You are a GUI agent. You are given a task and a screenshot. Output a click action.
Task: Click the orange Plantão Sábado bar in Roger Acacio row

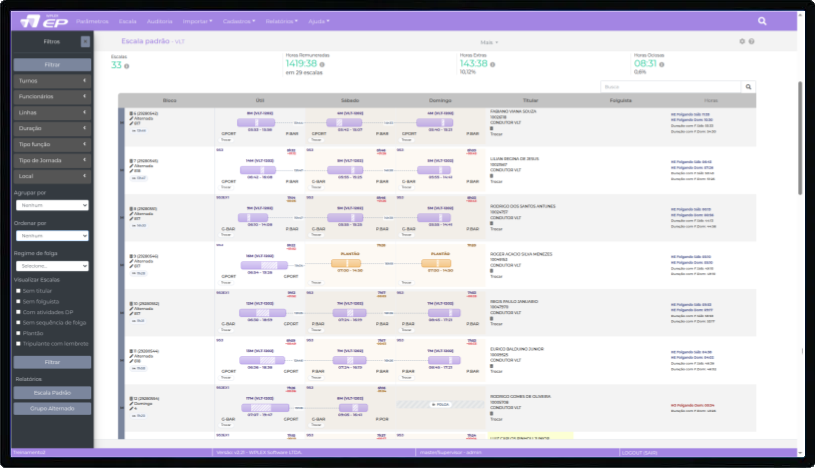coord(346,264)
